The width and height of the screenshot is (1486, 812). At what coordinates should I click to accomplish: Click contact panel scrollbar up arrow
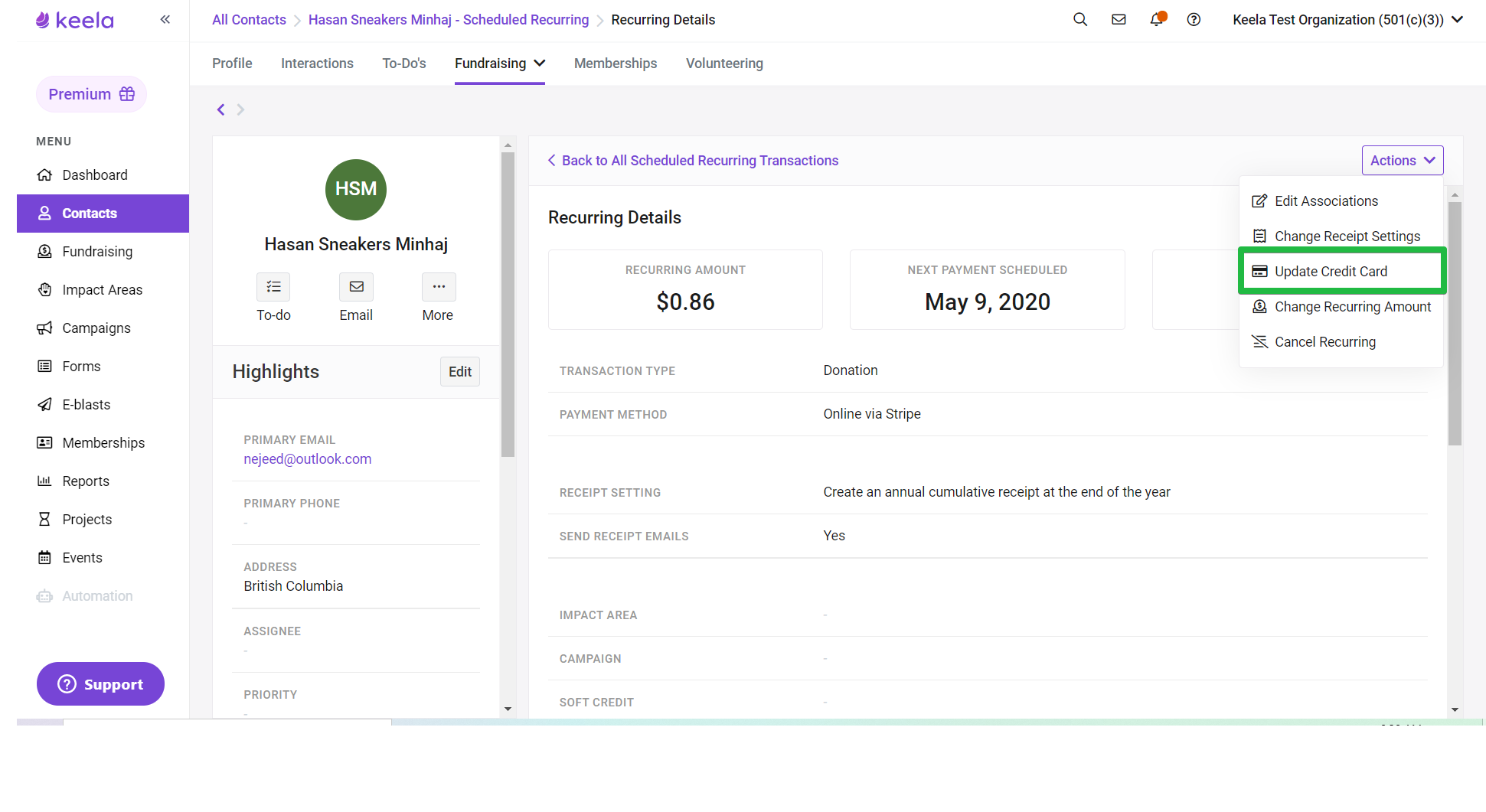[x=508, y=145]
